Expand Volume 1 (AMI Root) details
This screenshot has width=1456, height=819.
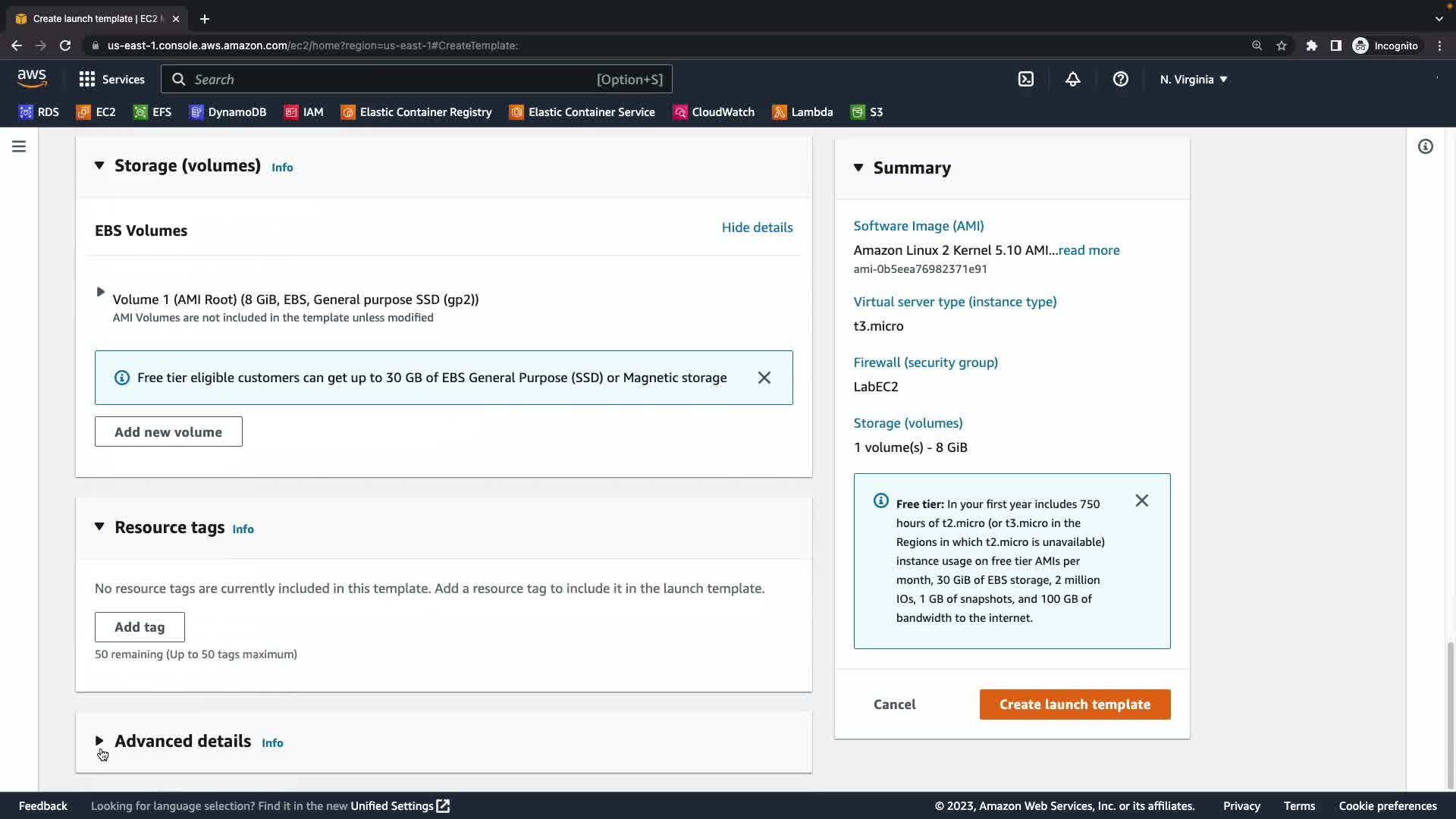[100, 292]
